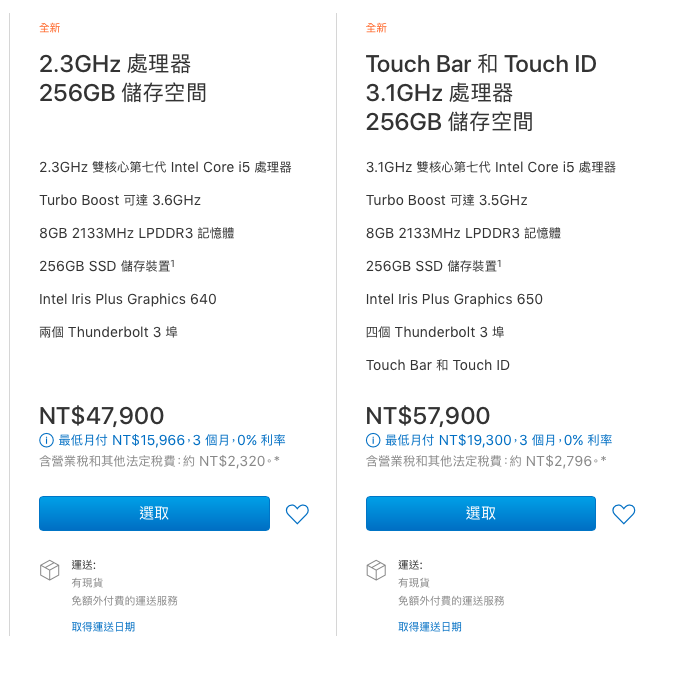The height and width of the screenshot is (678, 674).
Task: Open info icon beside NT$19,300 monthly payment
Action: click(373, 440)
